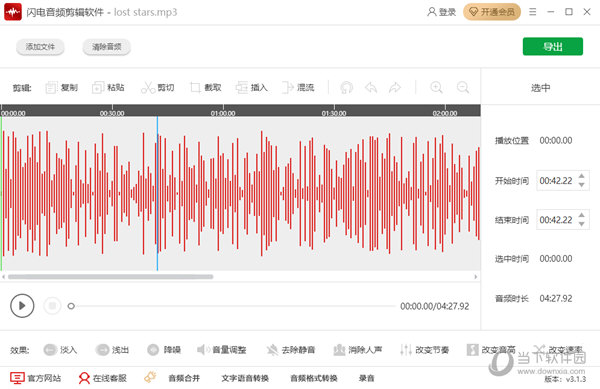Select the Cut (剪切) scissors tool
The height and width of the screenshot is (389, 600).
tap(157, 88)
